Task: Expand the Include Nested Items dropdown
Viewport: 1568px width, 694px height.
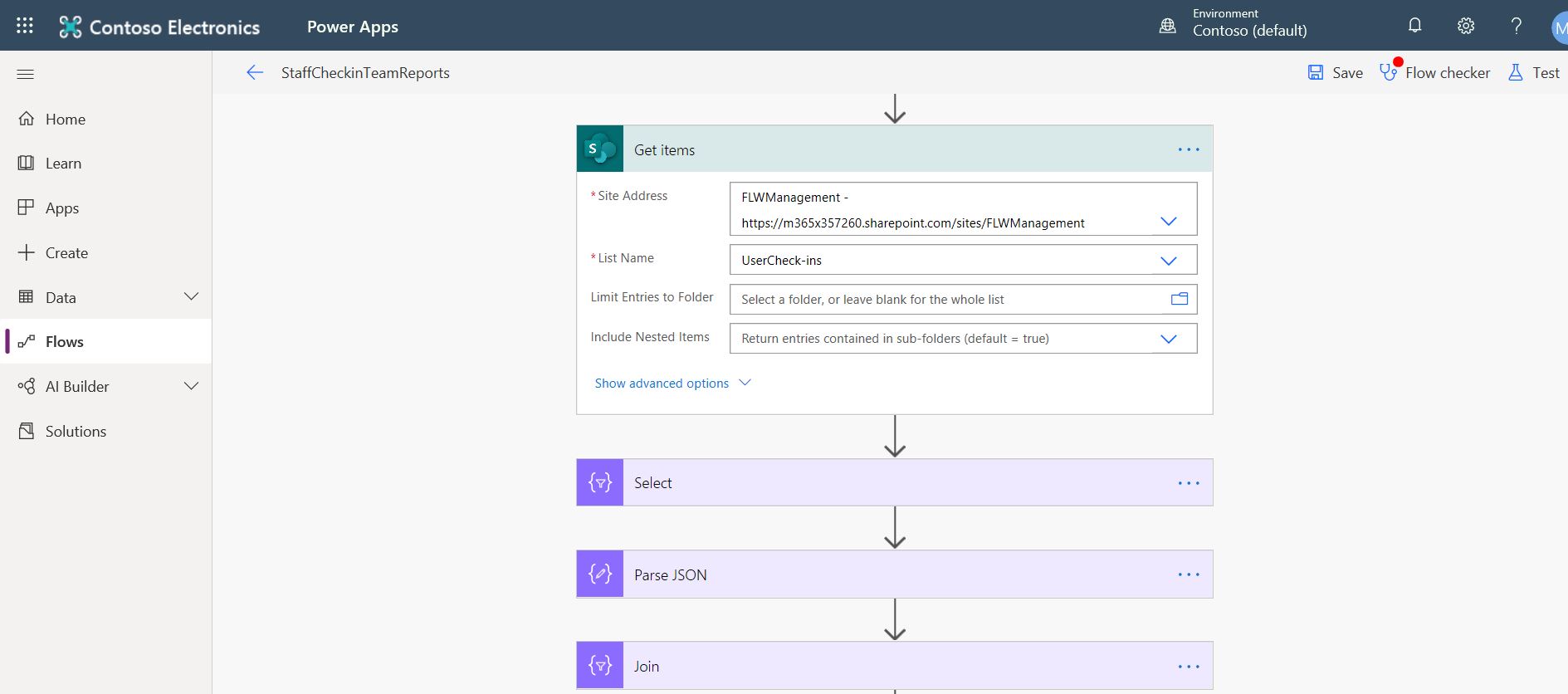Action: coord(1169,339)
